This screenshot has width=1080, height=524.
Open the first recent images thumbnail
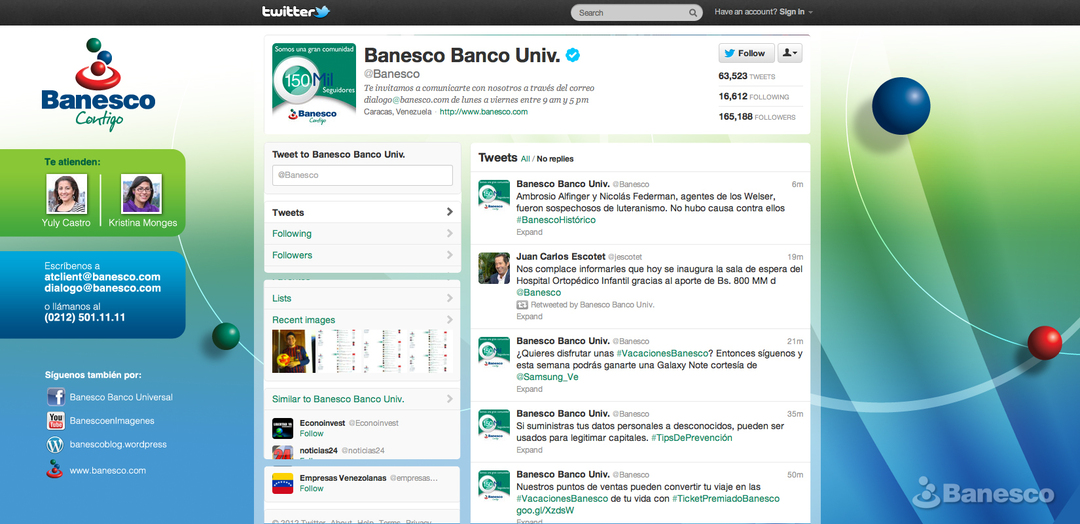pyautogui.click(x=290, y=351)
